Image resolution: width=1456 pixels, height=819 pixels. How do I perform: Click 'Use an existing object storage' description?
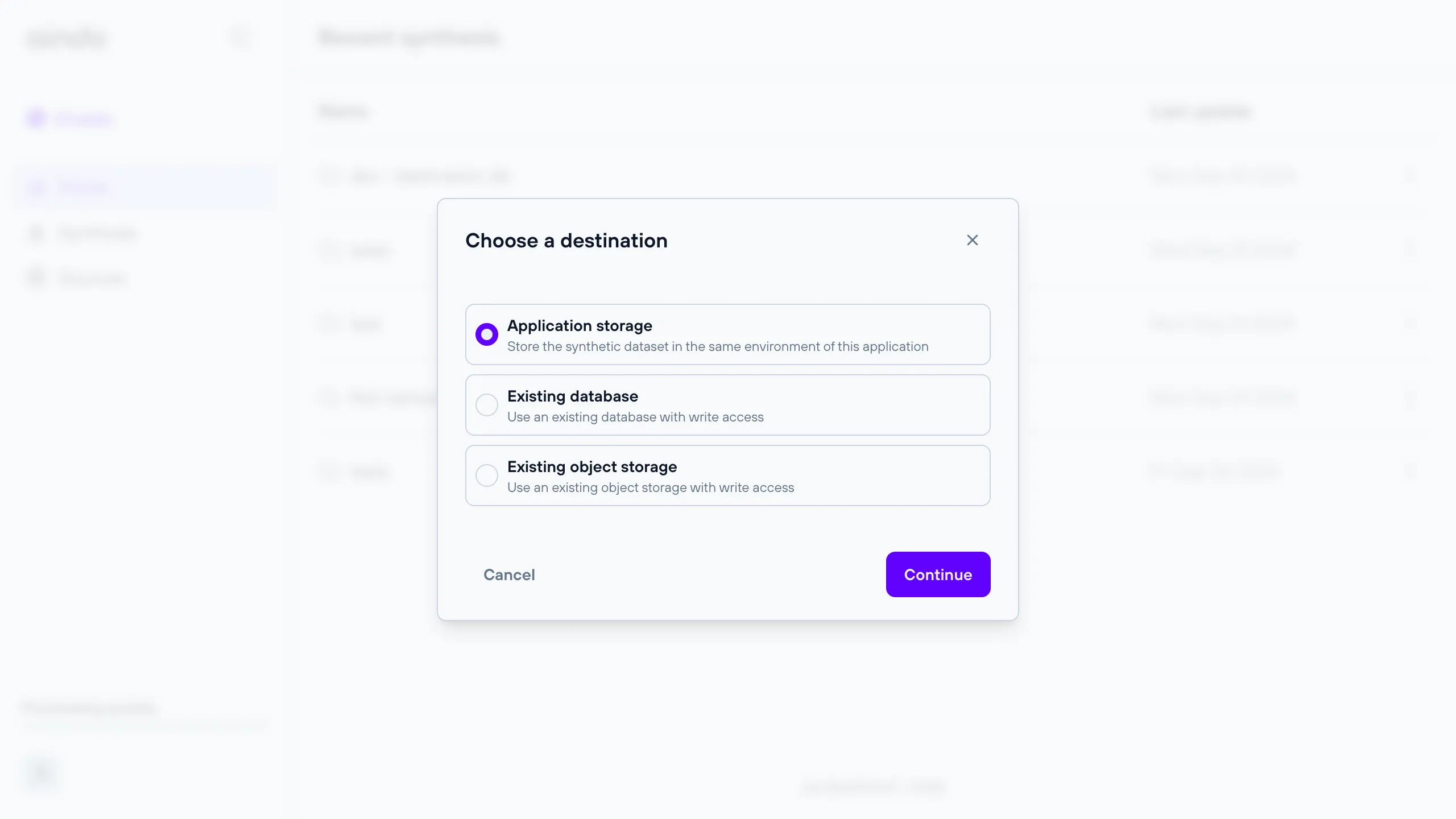[x=650, y=488]
